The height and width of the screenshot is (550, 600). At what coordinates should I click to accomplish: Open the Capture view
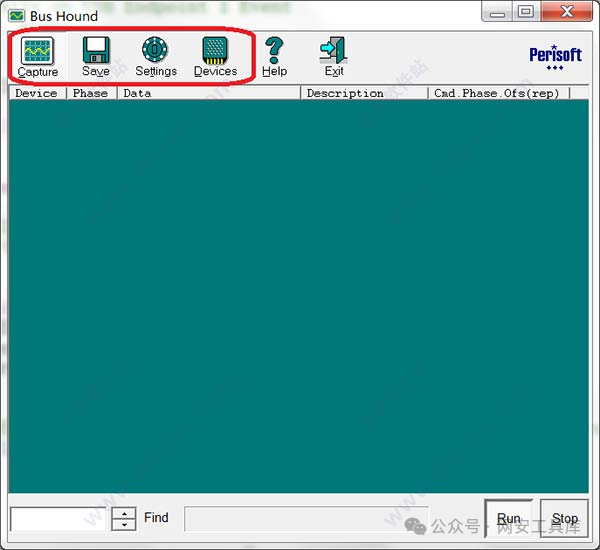[x=38, y=56]
